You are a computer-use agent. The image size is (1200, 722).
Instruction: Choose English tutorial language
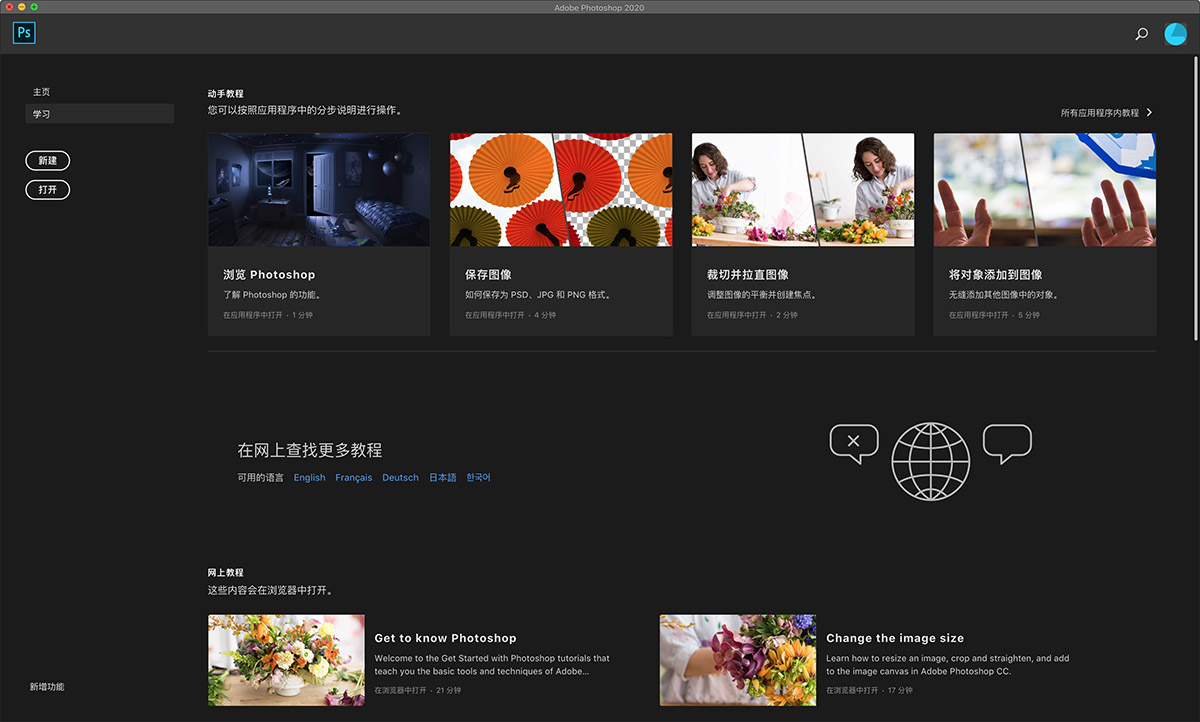pyautogui.click(x=309, y=478)
